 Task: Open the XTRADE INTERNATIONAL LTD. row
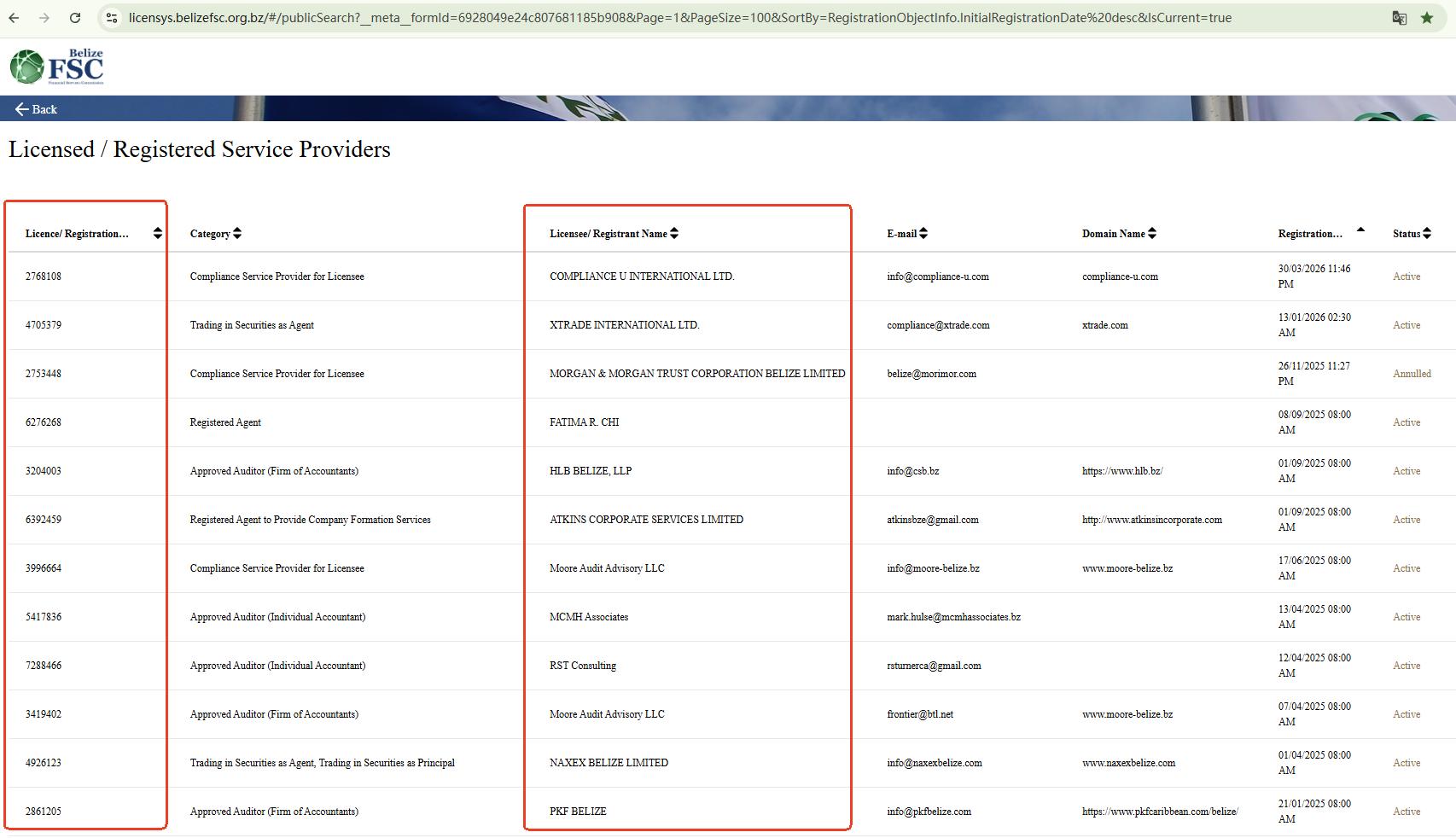click(x=624, y=325)
